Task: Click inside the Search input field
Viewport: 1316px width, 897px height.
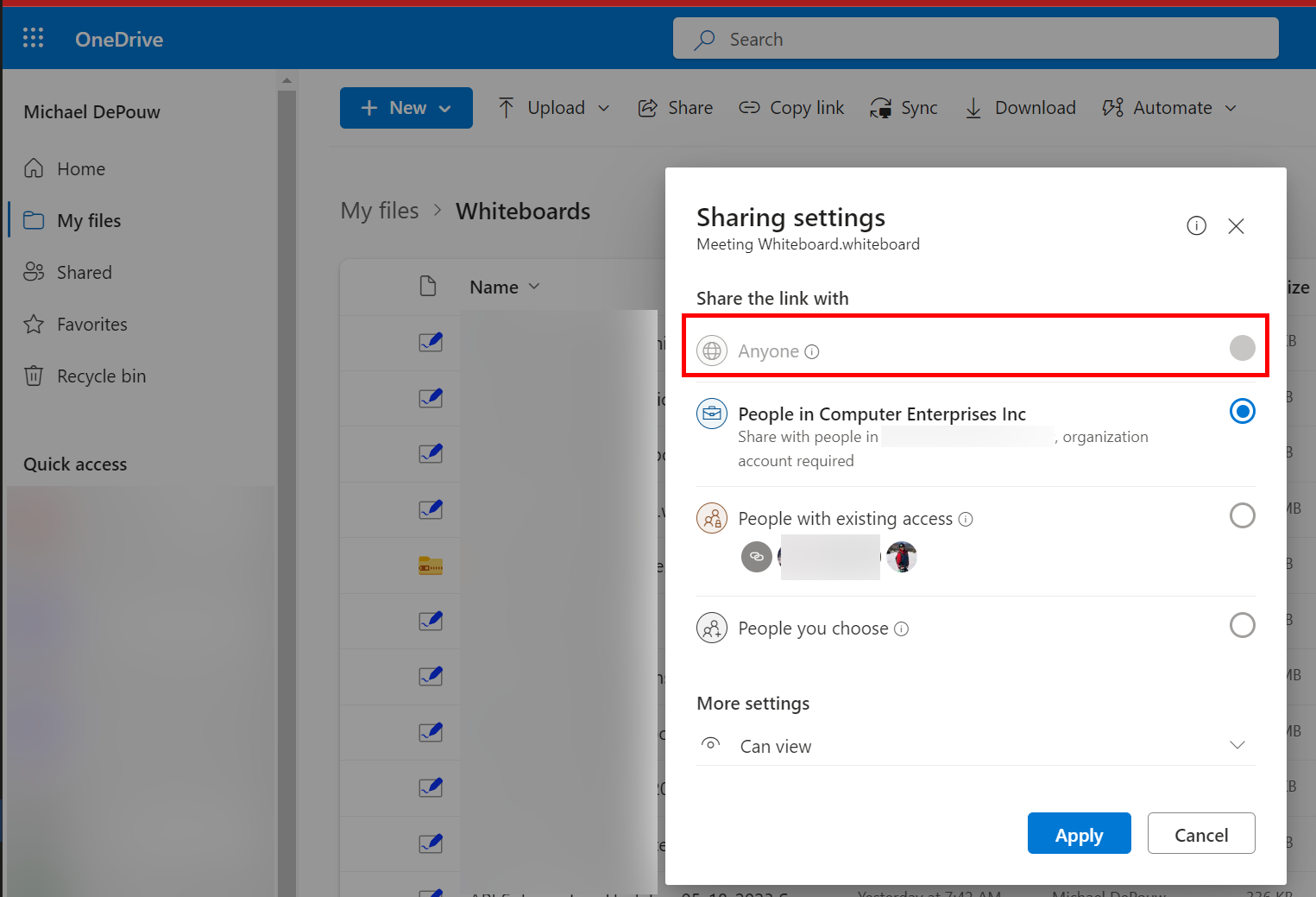Action: 976,39
